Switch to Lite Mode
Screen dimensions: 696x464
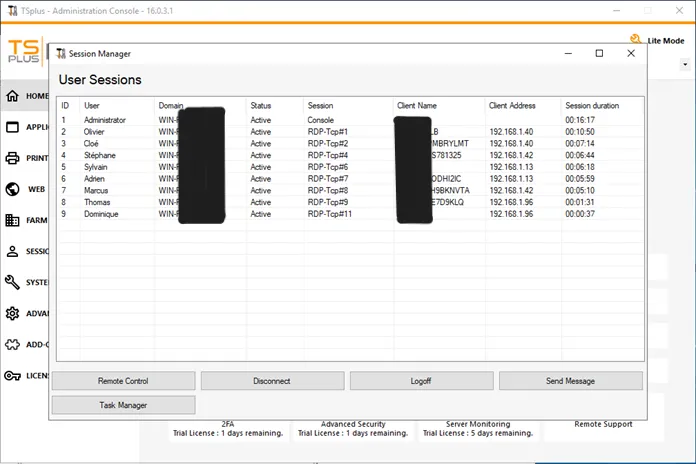click(x=665, y=40)
